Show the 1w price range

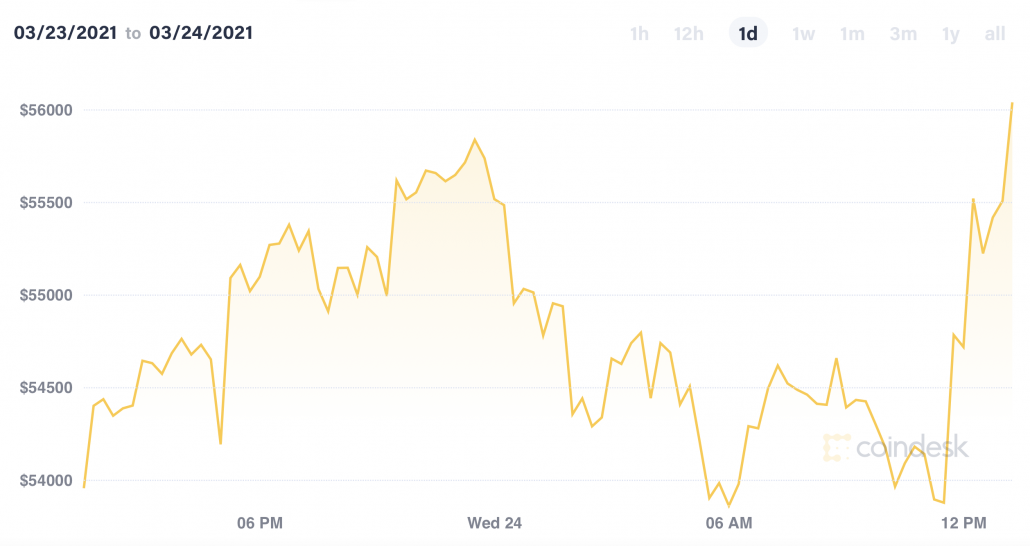point(803,34)
